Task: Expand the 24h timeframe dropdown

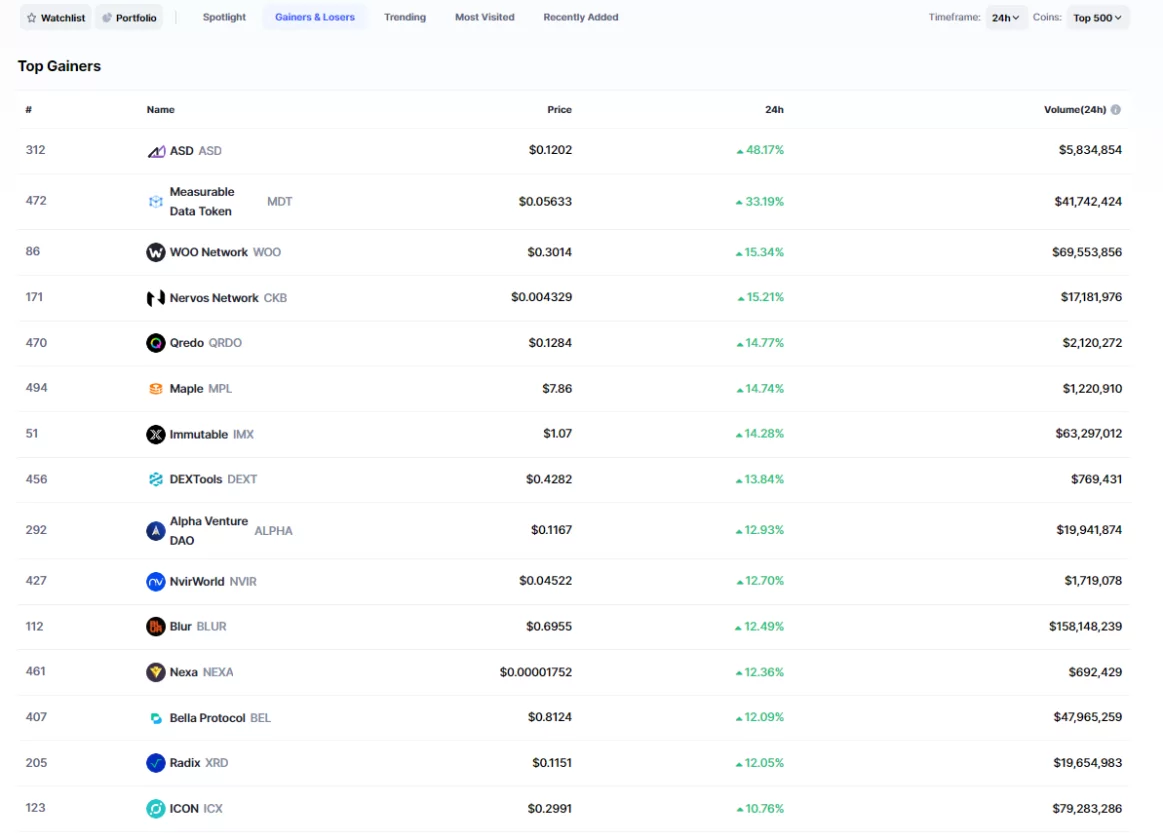Action: pos(1005,18)
